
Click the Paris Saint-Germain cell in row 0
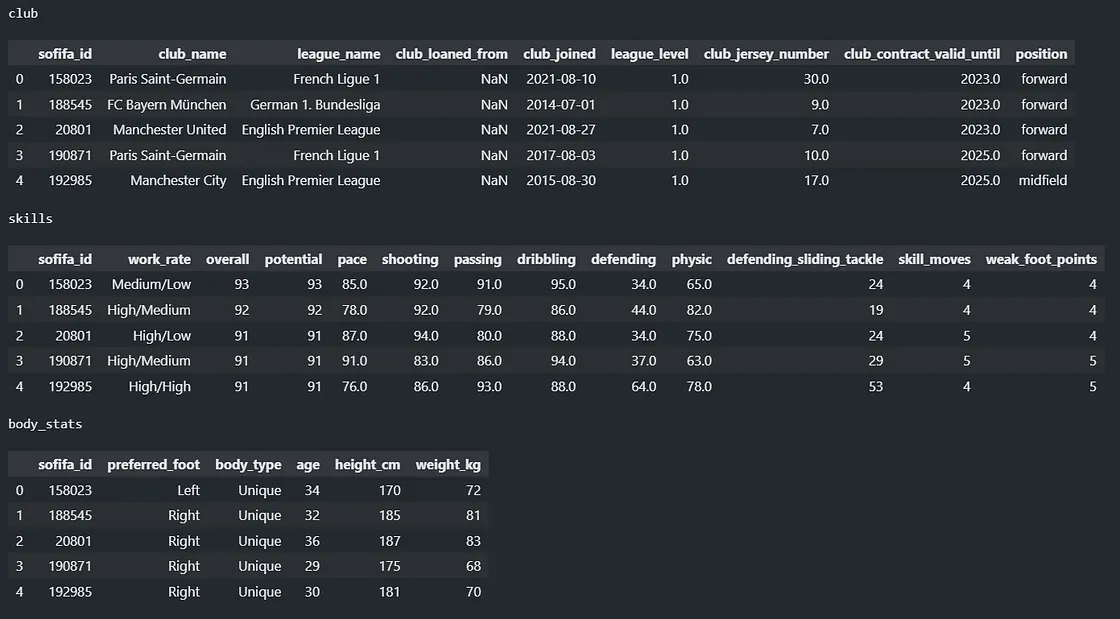167,79
